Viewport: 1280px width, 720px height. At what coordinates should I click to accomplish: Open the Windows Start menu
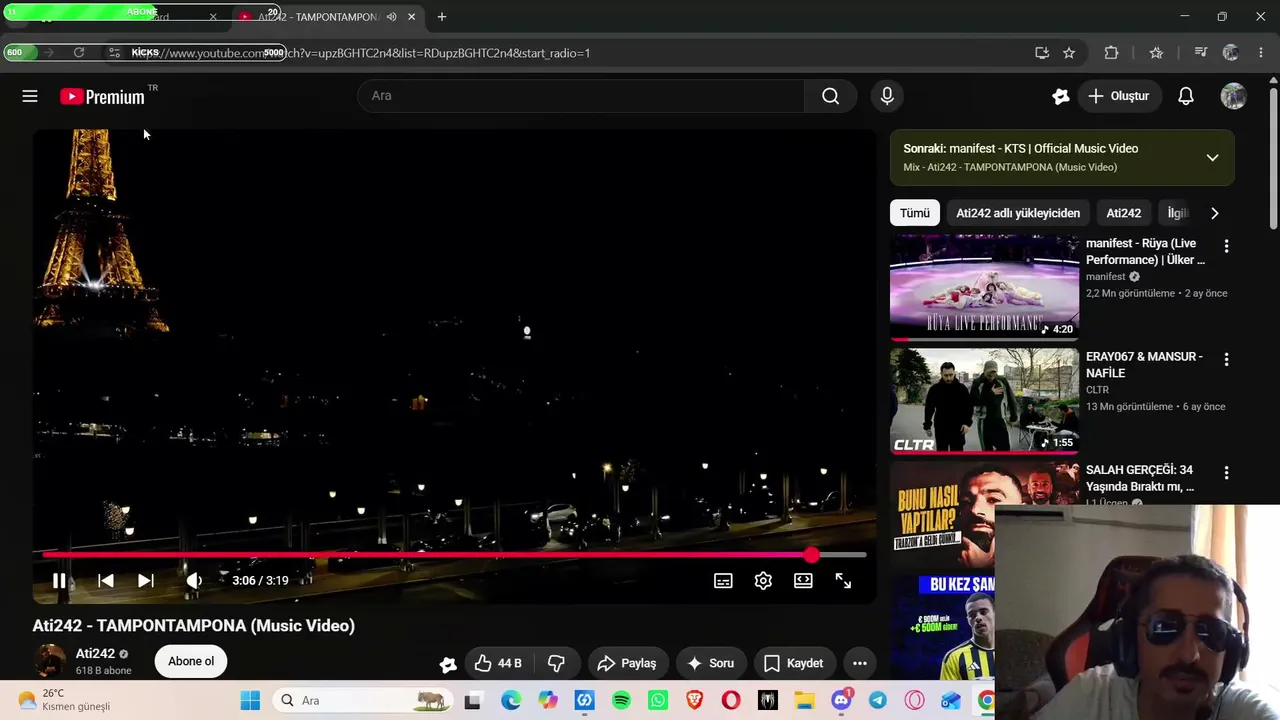coord(250,700)
